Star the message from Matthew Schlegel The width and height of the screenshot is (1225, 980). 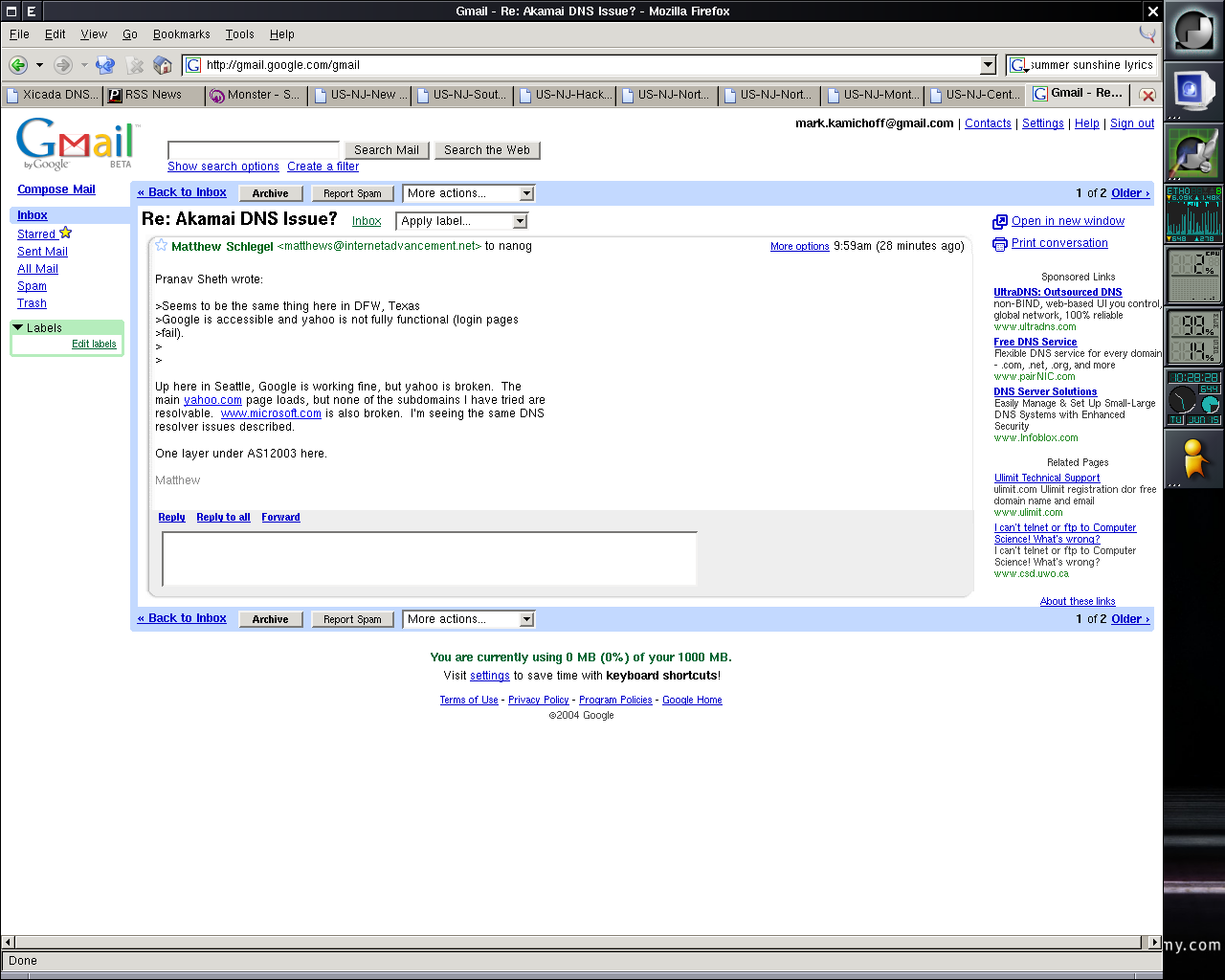pos(162,245)
